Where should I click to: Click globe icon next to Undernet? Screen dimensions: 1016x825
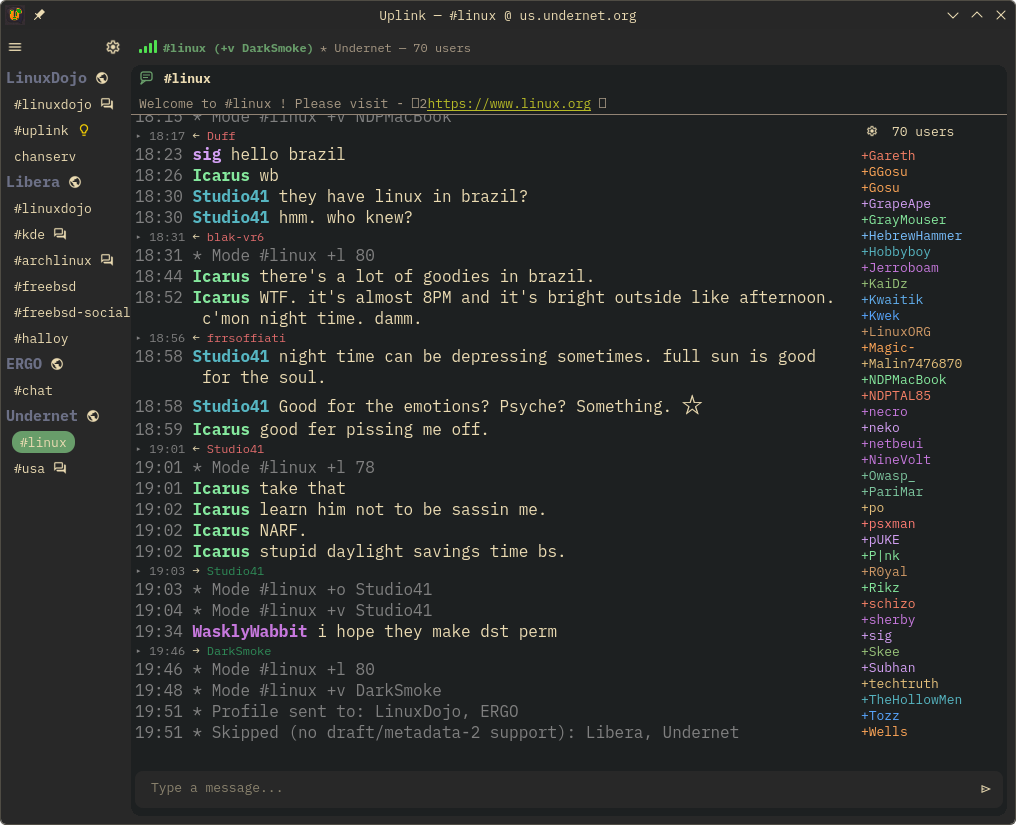(93, 416)
